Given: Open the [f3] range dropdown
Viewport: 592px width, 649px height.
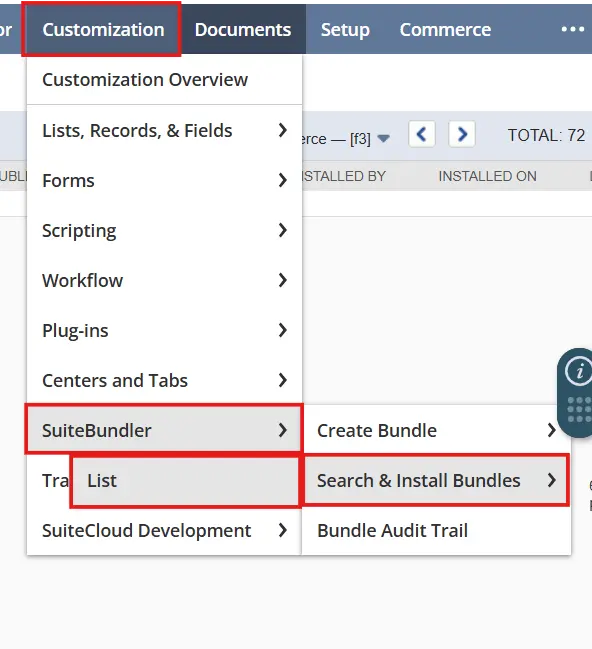Looking at the screenshot, I should (383, 139).
